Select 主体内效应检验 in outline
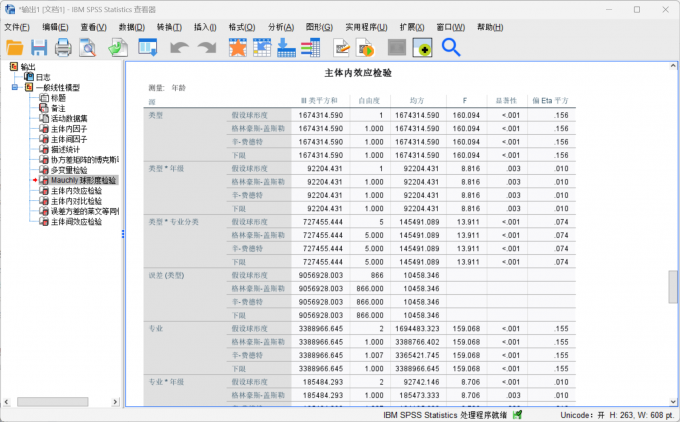 click(76, 191)
